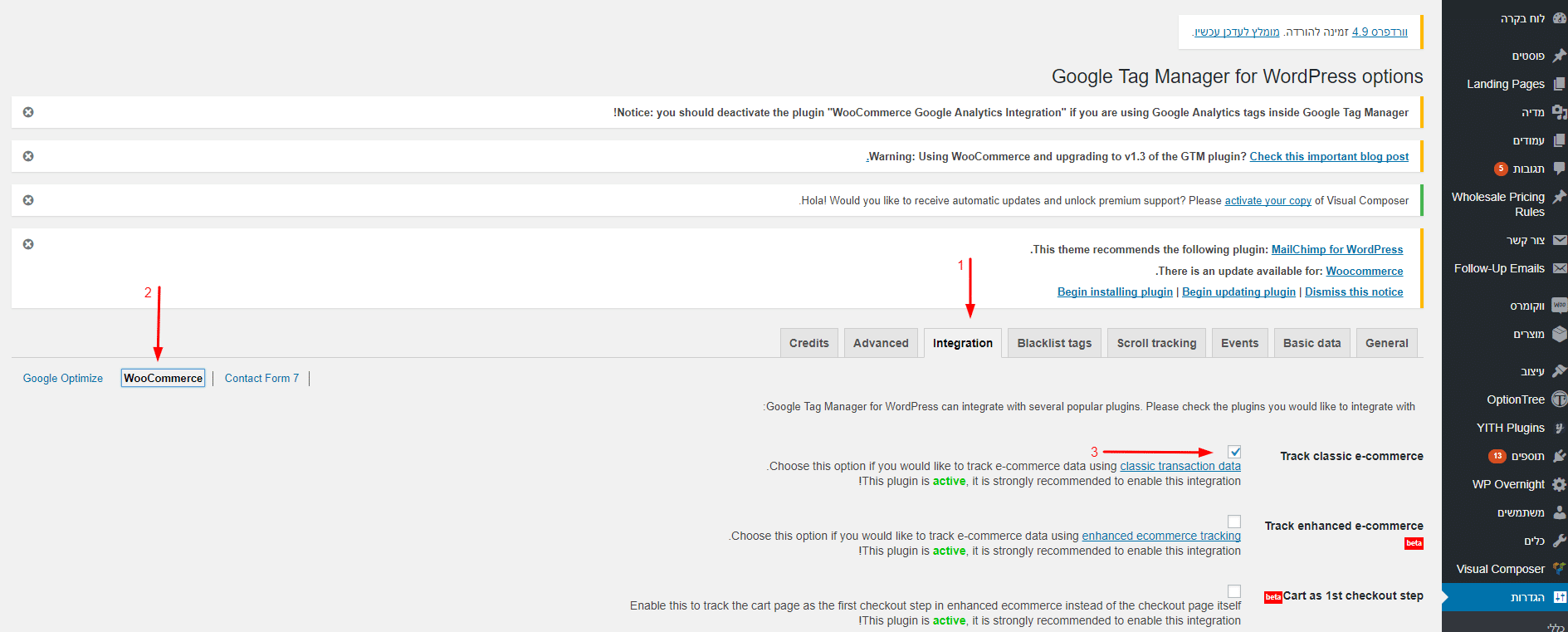Open Landing Pages icon in sidebar
Viewport: 1568px width, 632px height.
point(1559,84)
